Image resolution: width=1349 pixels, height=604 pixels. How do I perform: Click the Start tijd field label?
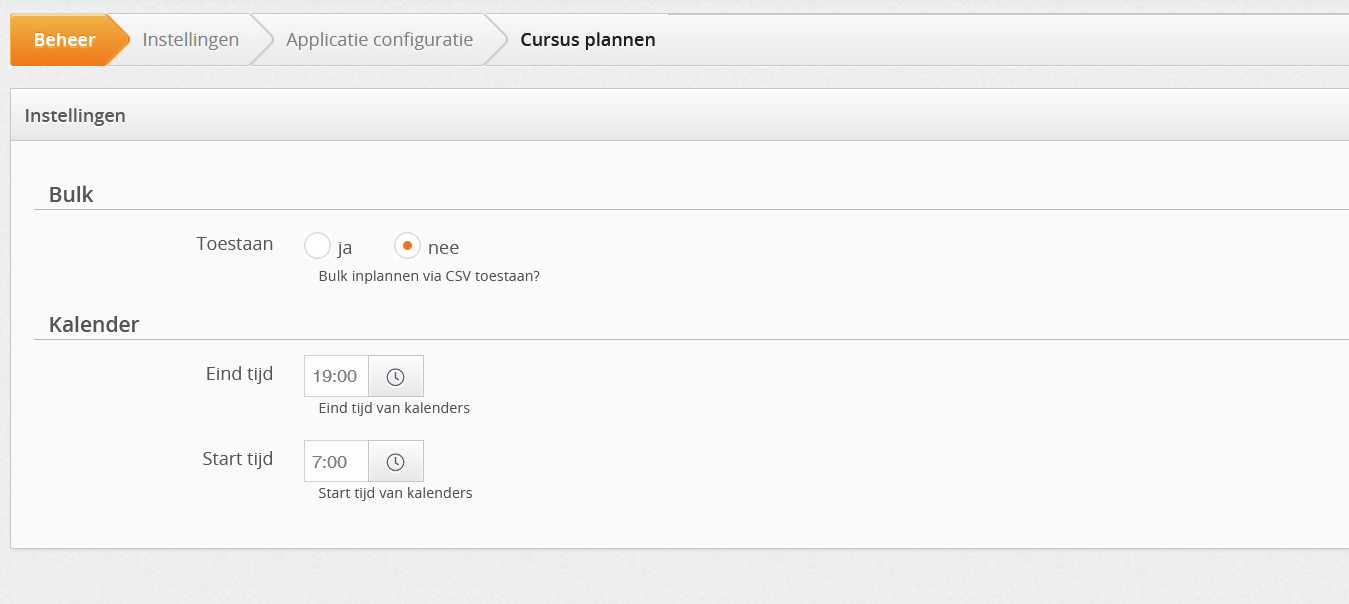(237, 459)
